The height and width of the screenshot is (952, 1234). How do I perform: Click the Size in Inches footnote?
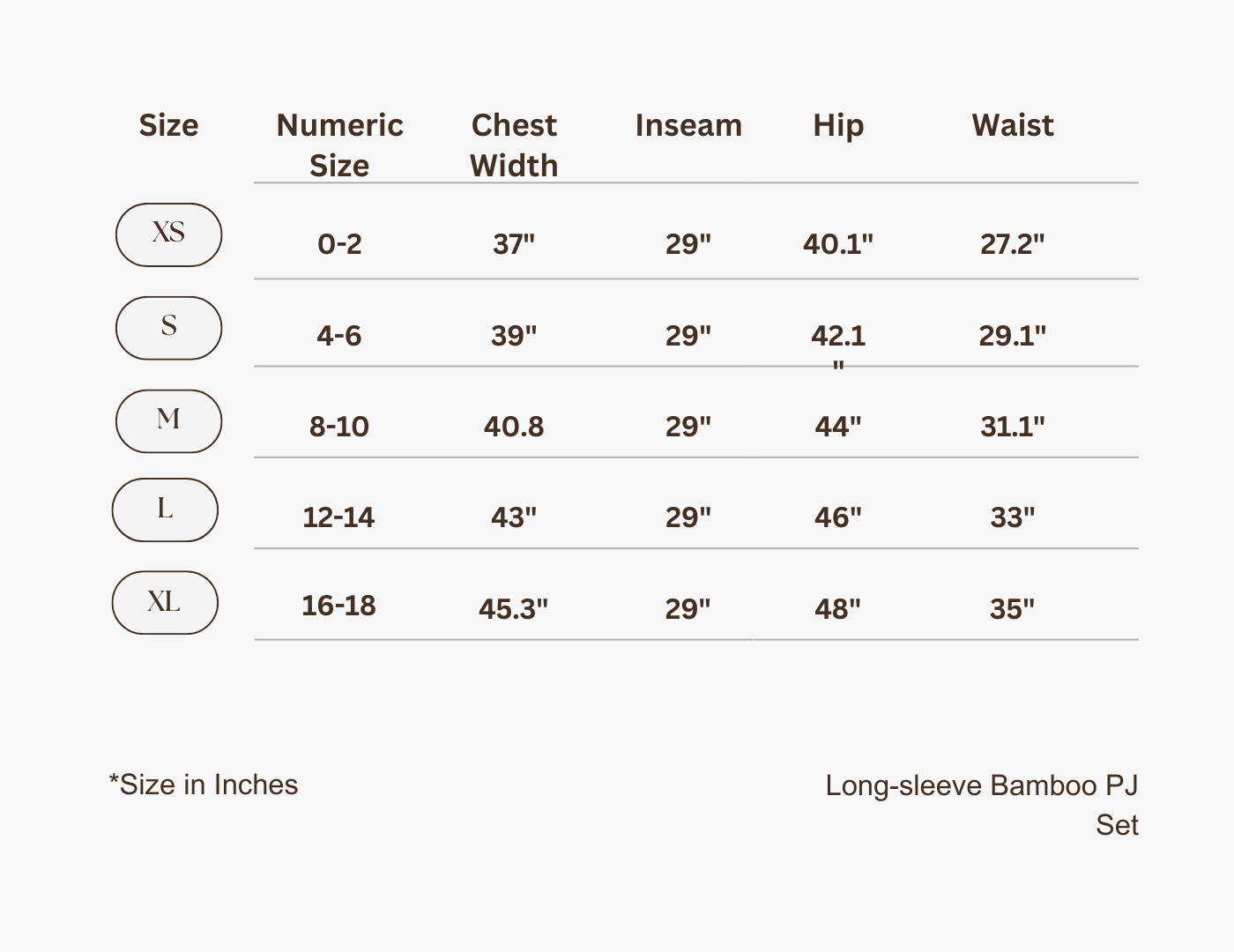(x=204, y=785)
